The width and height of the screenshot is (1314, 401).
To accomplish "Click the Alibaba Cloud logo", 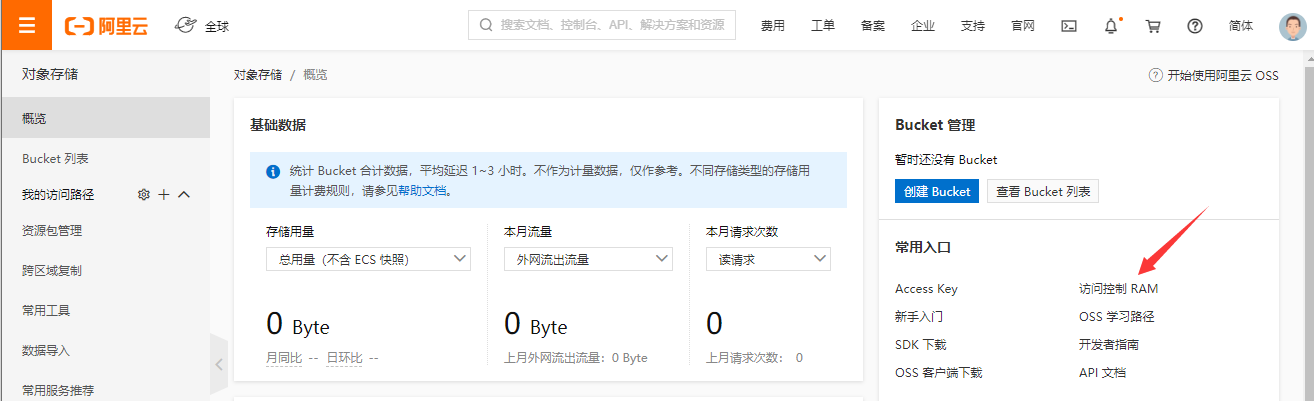I will (x=106, y=26).
